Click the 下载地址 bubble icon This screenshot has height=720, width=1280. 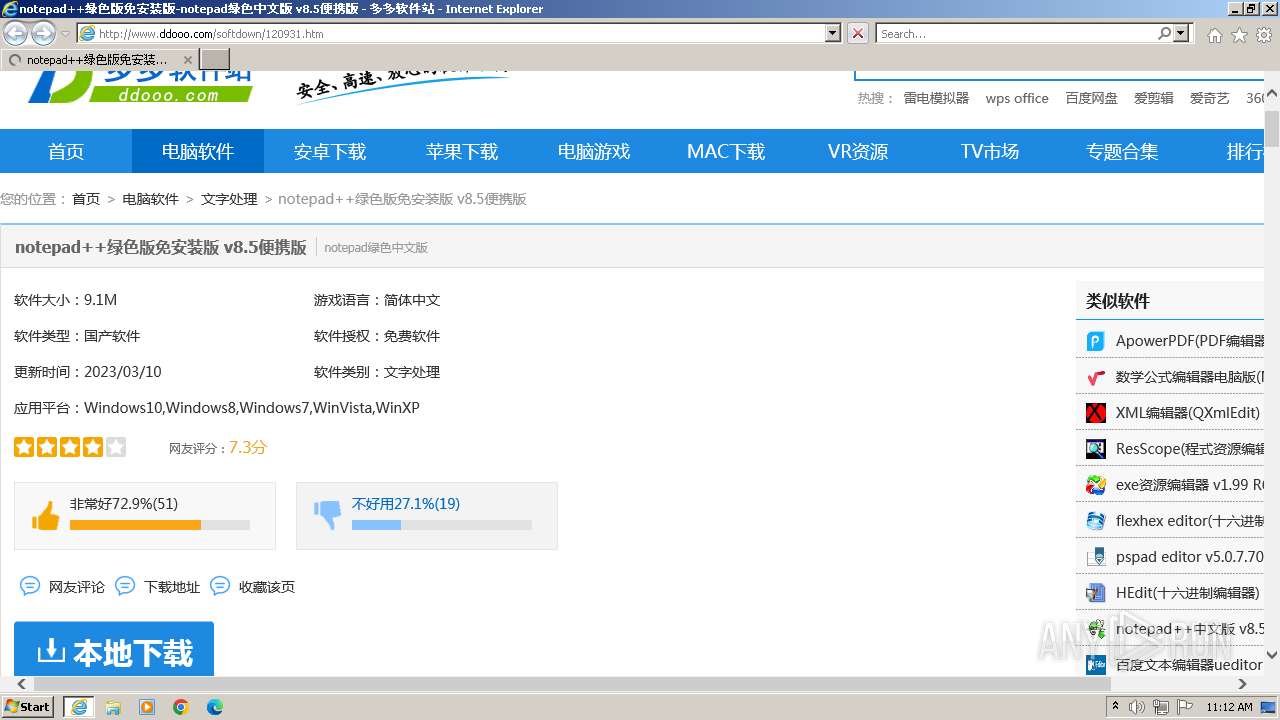tap(125, 586)
